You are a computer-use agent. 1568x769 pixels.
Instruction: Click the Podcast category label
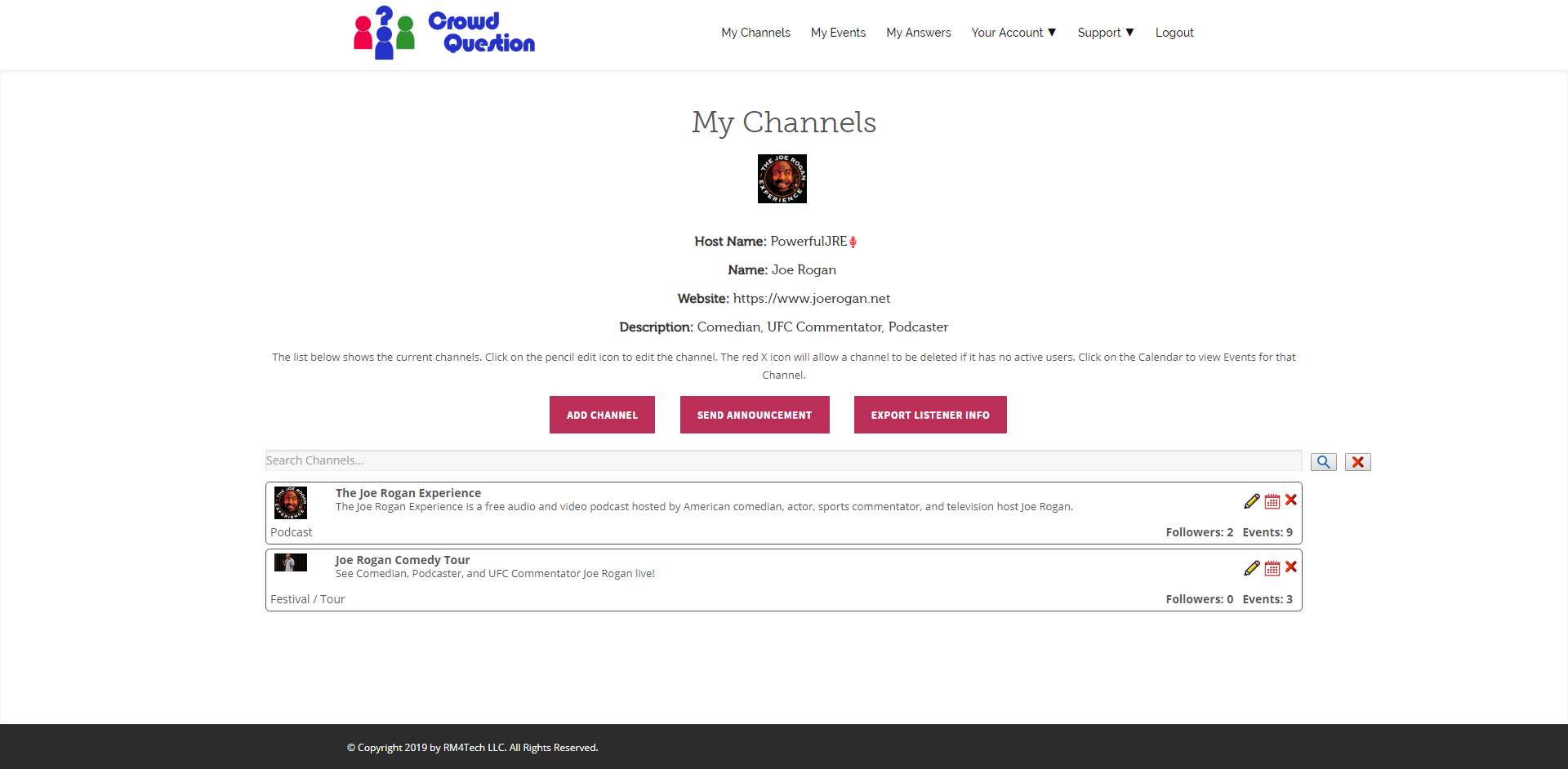(292, 532)
